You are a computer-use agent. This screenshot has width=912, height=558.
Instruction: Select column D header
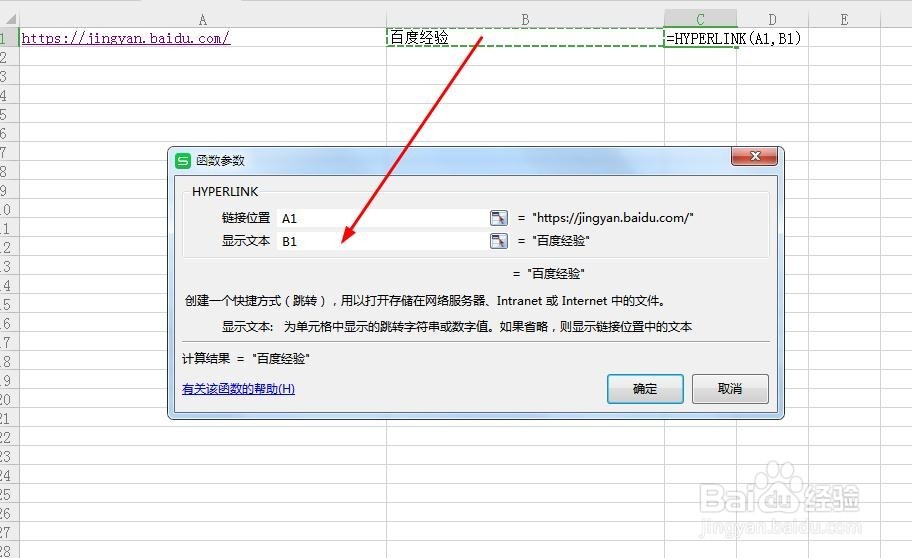tap(772, 19)
